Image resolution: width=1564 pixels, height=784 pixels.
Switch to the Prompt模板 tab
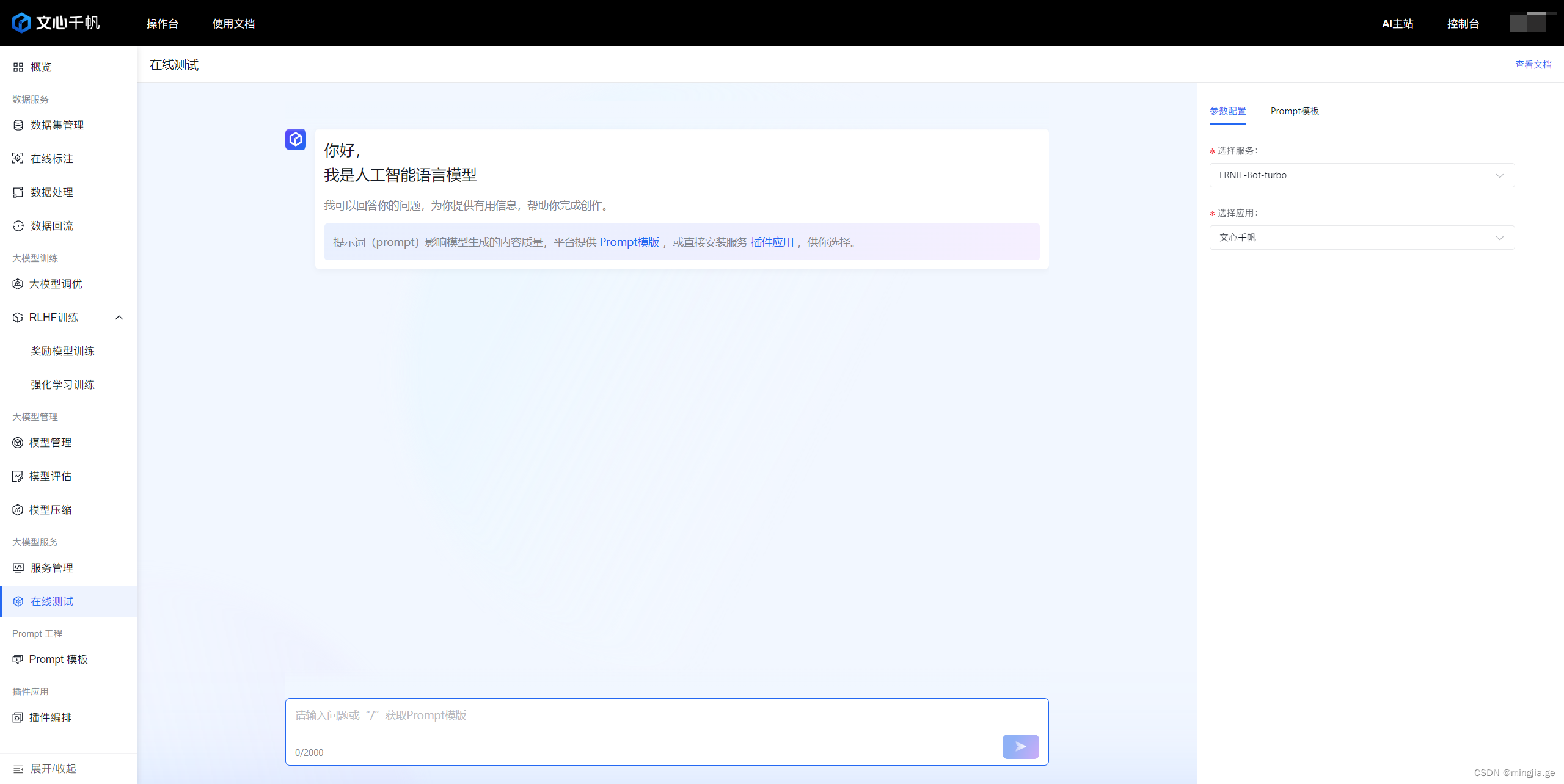(1295, 111)
